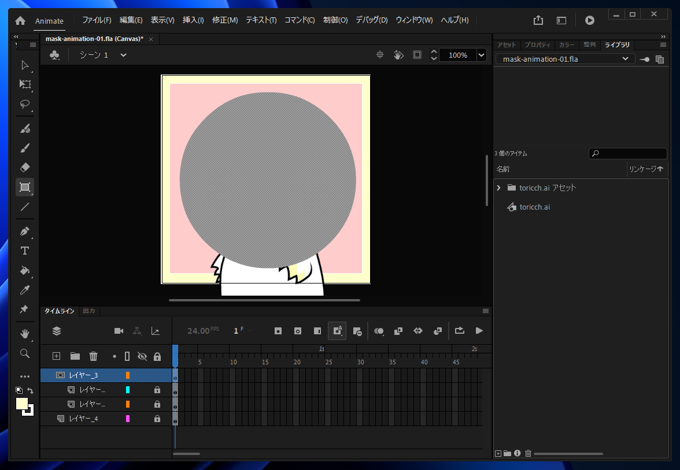This screenshot has width=680, height=470.
Task: Expand the toricch.ai アセット folder
Action: pos(498,188)
